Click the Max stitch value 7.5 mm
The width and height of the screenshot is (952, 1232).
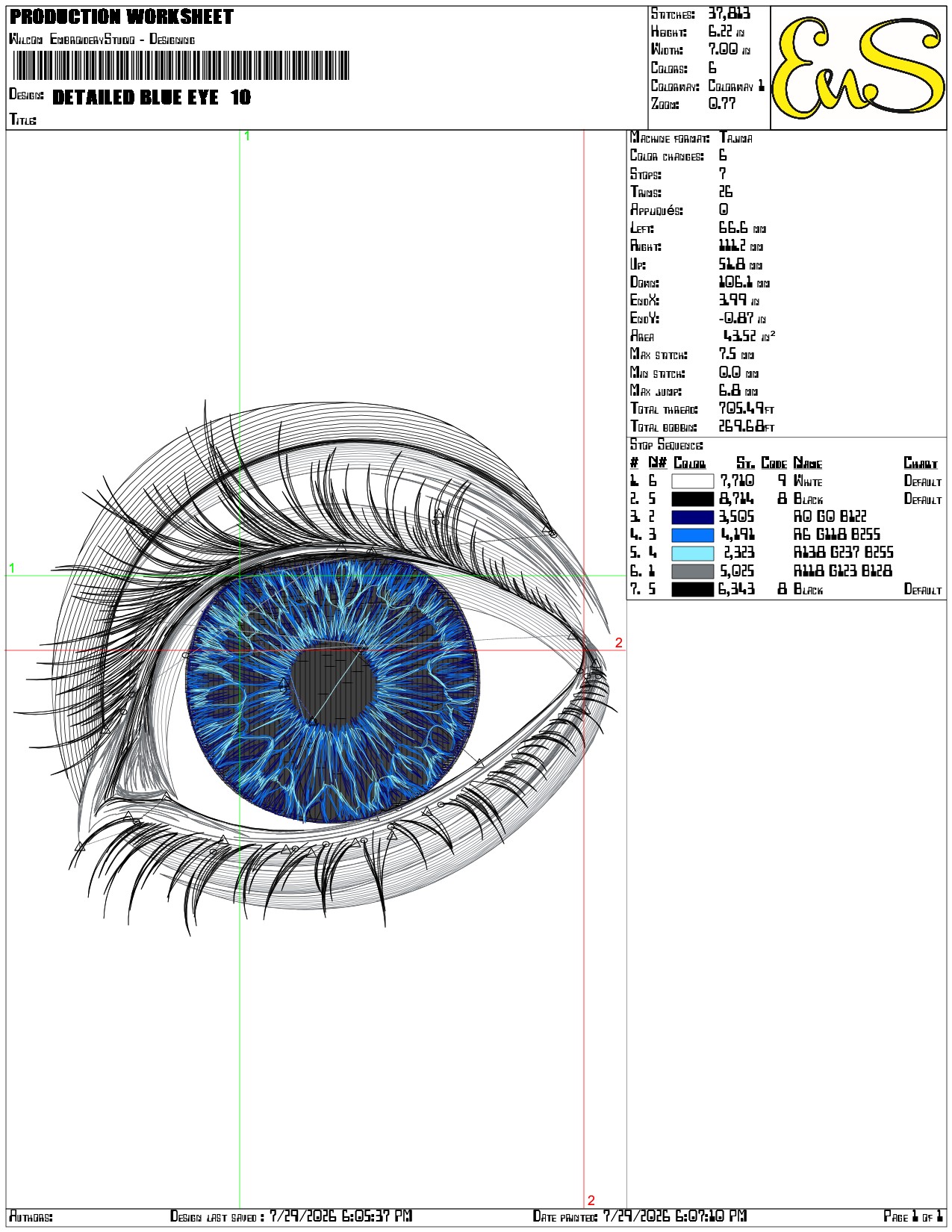pos(736,355)
